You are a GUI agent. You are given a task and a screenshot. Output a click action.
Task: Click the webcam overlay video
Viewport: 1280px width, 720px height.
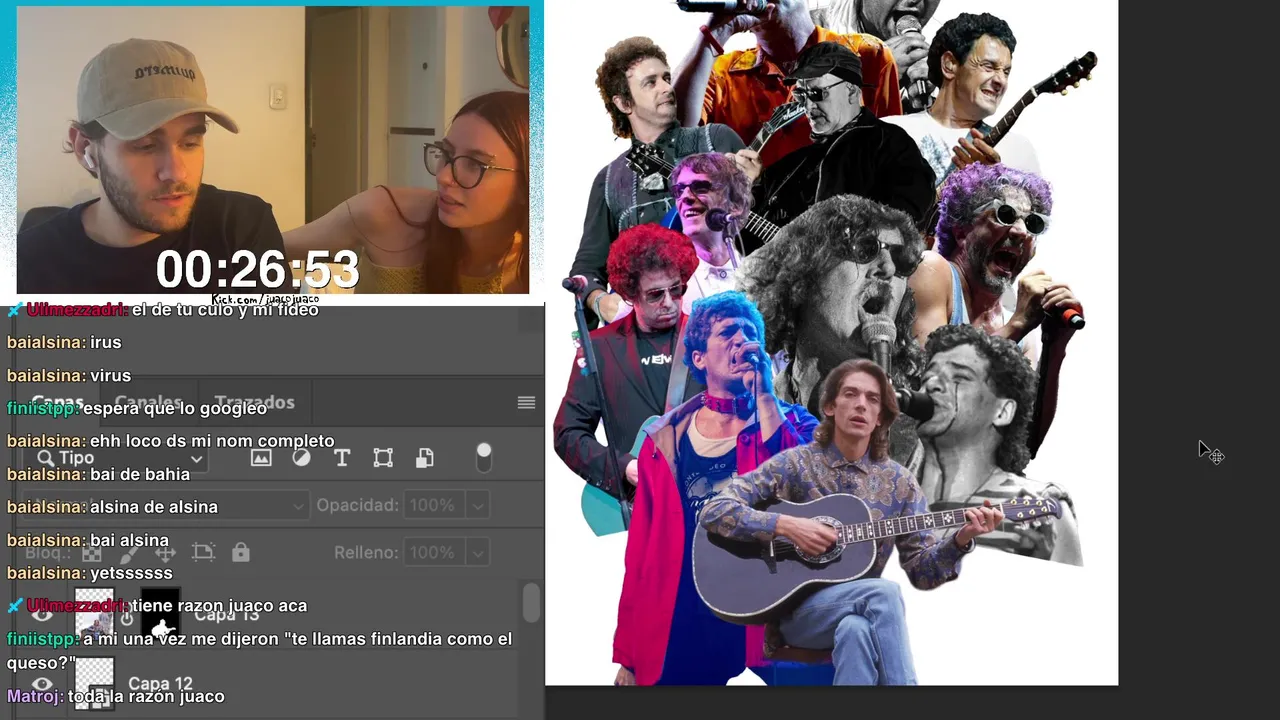coord(272,150)
